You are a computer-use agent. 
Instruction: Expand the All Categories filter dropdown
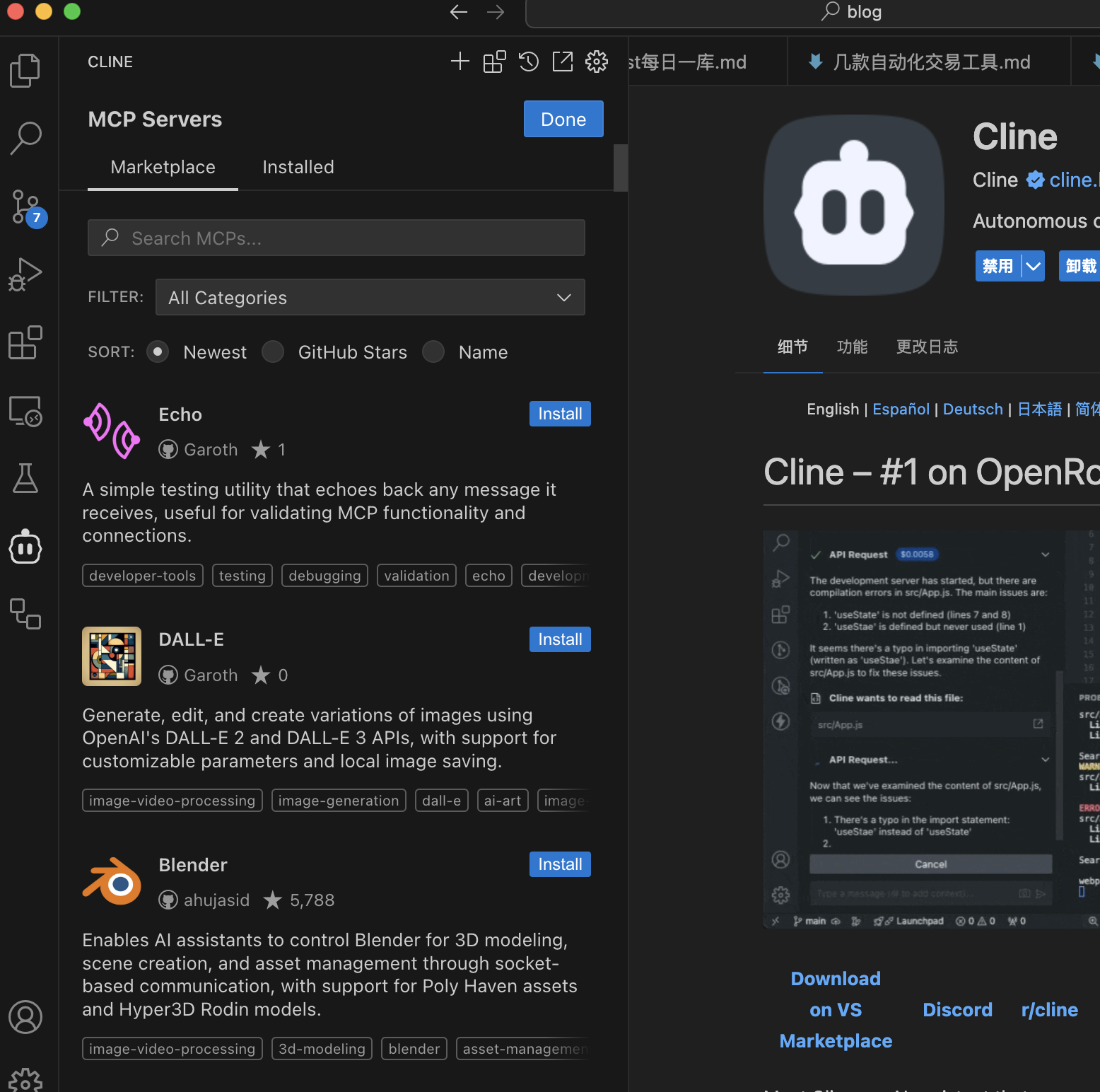coord(370,297)
